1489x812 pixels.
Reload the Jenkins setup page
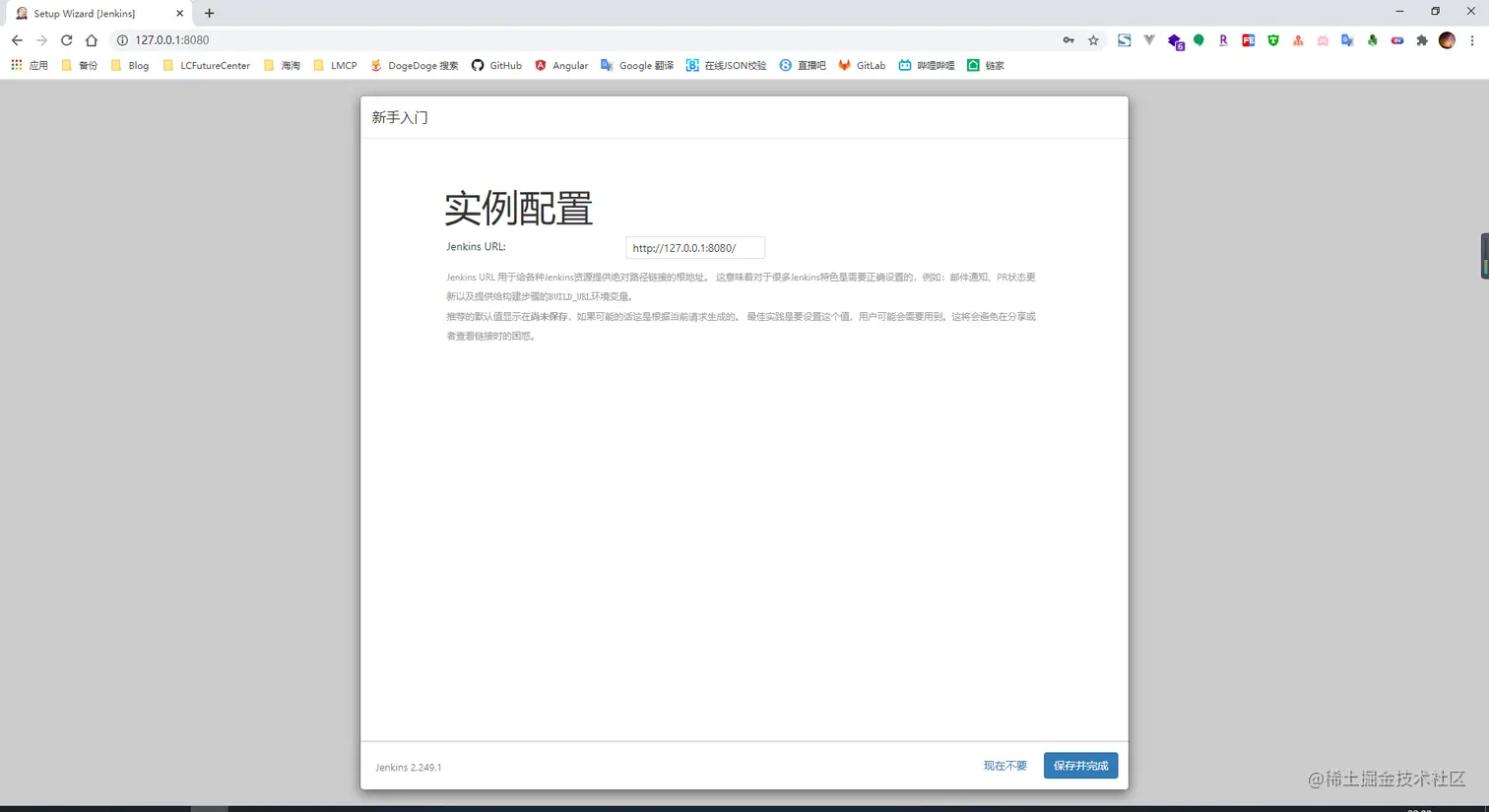point(67,40)
